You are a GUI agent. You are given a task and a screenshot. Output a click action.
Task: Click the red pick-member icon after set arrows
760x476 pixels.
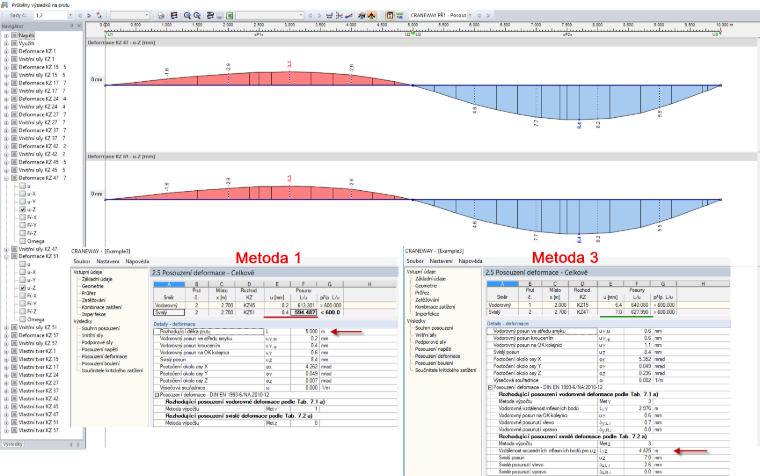coord(99,16)
